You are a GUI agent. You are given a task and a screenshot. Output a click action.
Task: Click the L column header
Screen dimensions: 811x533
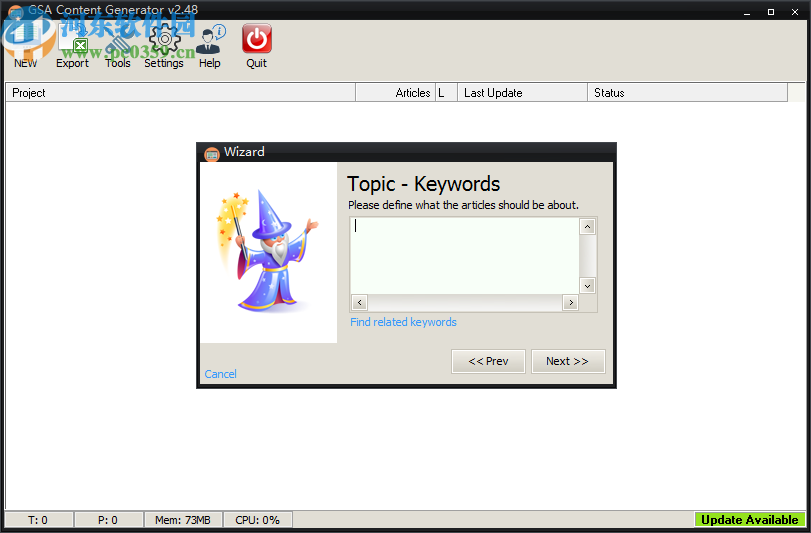[x=446, y=93]
